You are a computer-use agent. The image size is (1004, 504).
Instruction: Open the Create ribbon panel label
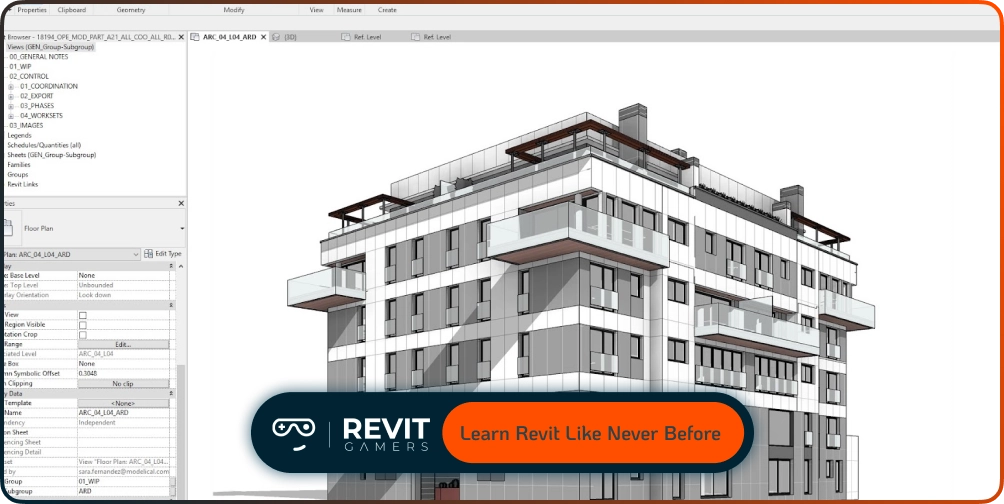coord(387,10)
